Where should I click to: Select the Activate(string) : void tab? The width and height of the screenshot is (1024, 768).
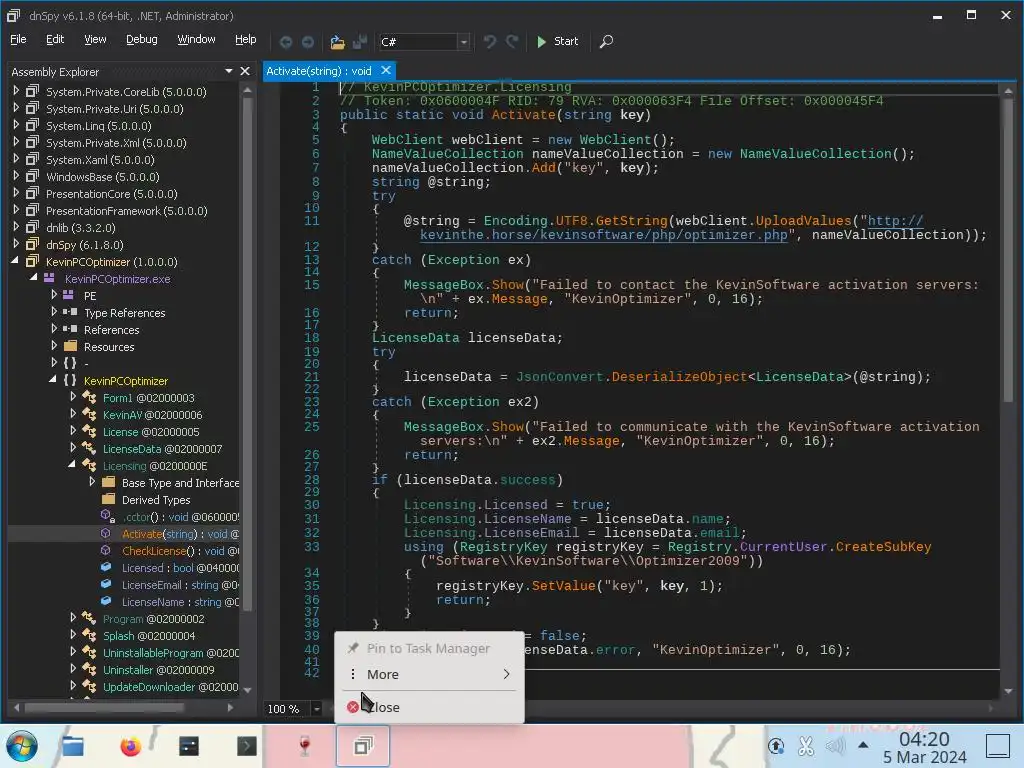(319, 71)
